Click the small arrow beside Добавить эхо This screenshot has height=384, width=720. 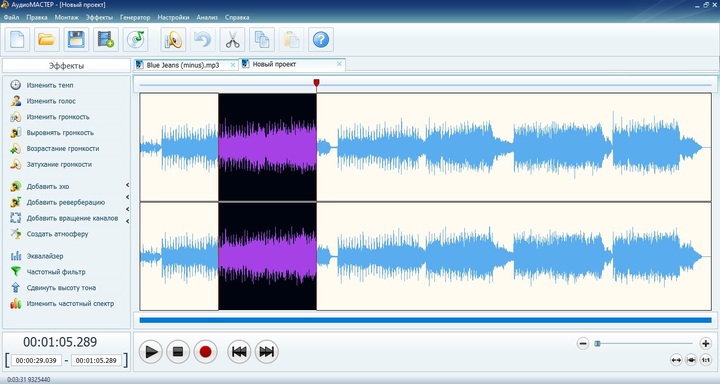[127, 185]
